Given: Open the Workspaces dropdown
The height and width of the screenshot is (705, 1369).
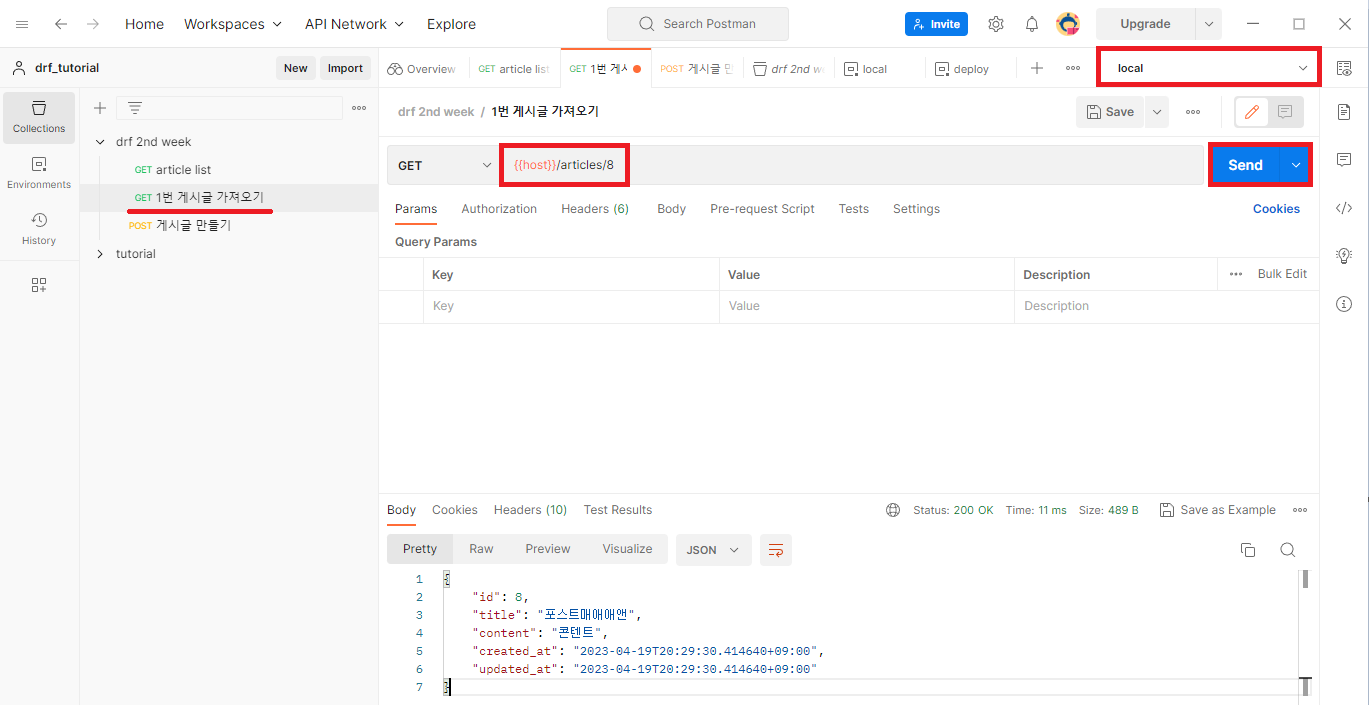Looking at the screenshot, I should pos(233,24).
